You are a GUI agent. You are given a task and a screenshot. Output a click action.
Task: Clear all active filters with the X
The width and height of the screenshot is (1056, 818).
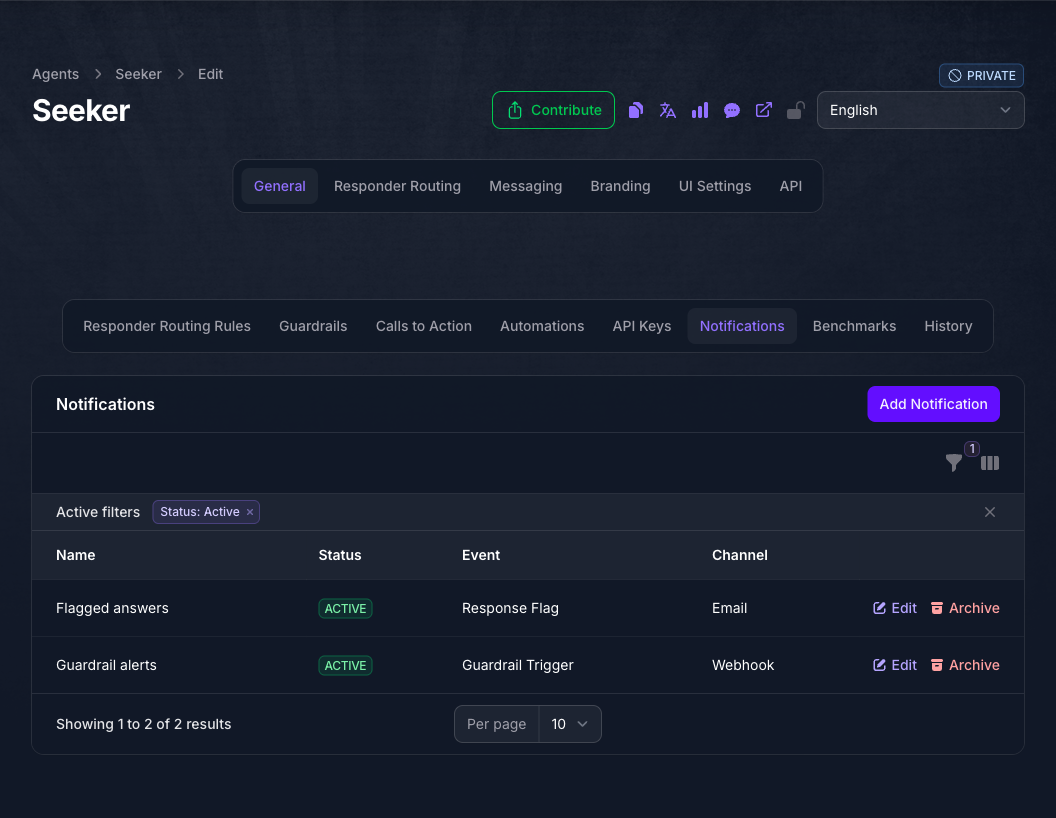coord(989,512)
